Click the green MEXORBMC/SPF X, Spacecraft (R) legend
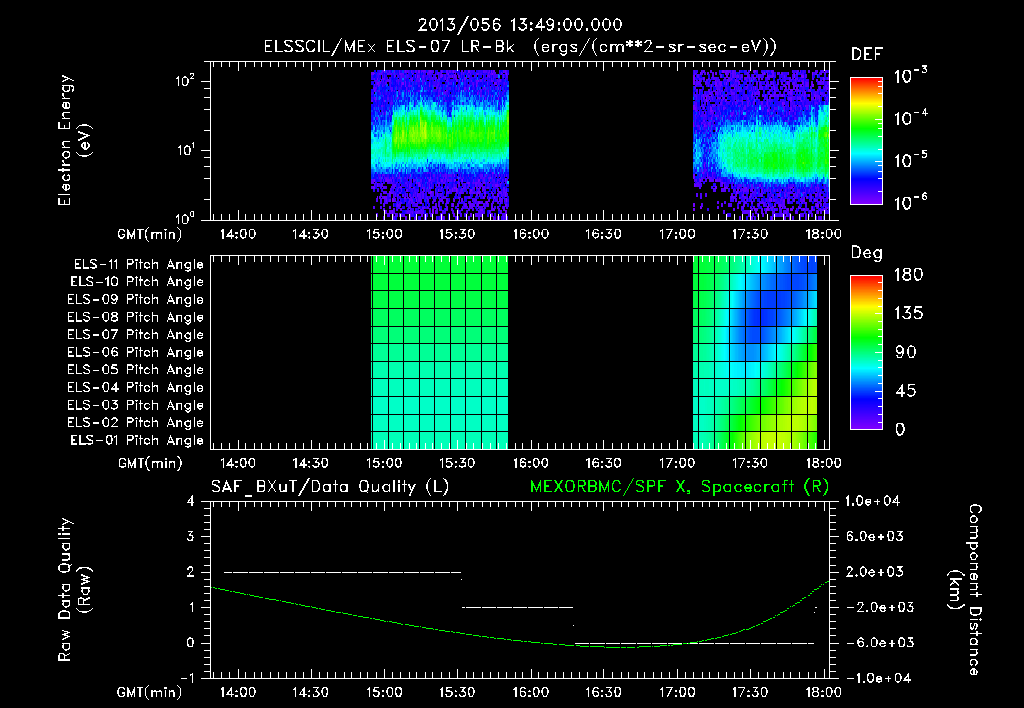The image size is (1024, 708). point(679,487)
